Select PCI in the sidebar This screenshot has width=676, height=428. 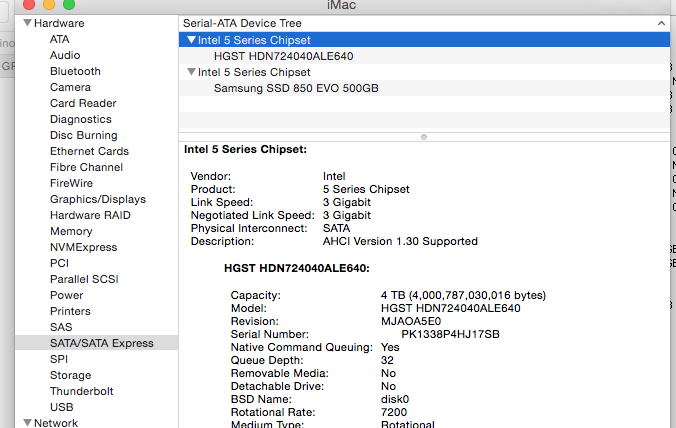tap(59, 263)
